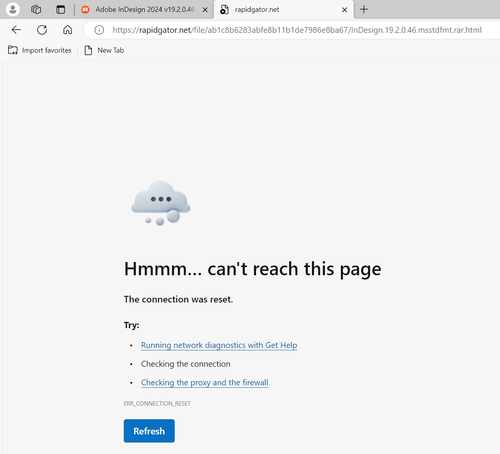Click "The connection was reset." message
The image size is (500, 454).
[x=178, y=299]
